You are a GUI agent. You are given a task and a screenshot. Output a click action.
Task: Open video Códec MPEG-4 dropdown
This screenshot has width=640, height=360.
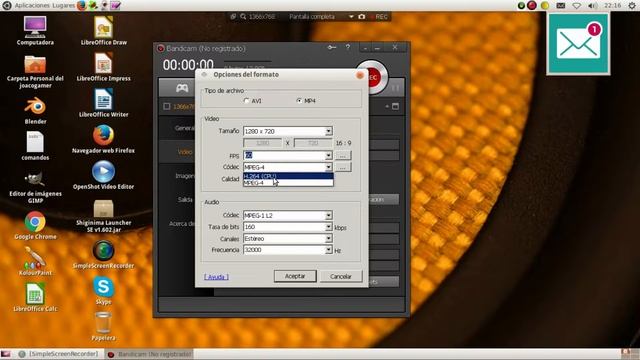pyautogui.click(x=288, y=167)
